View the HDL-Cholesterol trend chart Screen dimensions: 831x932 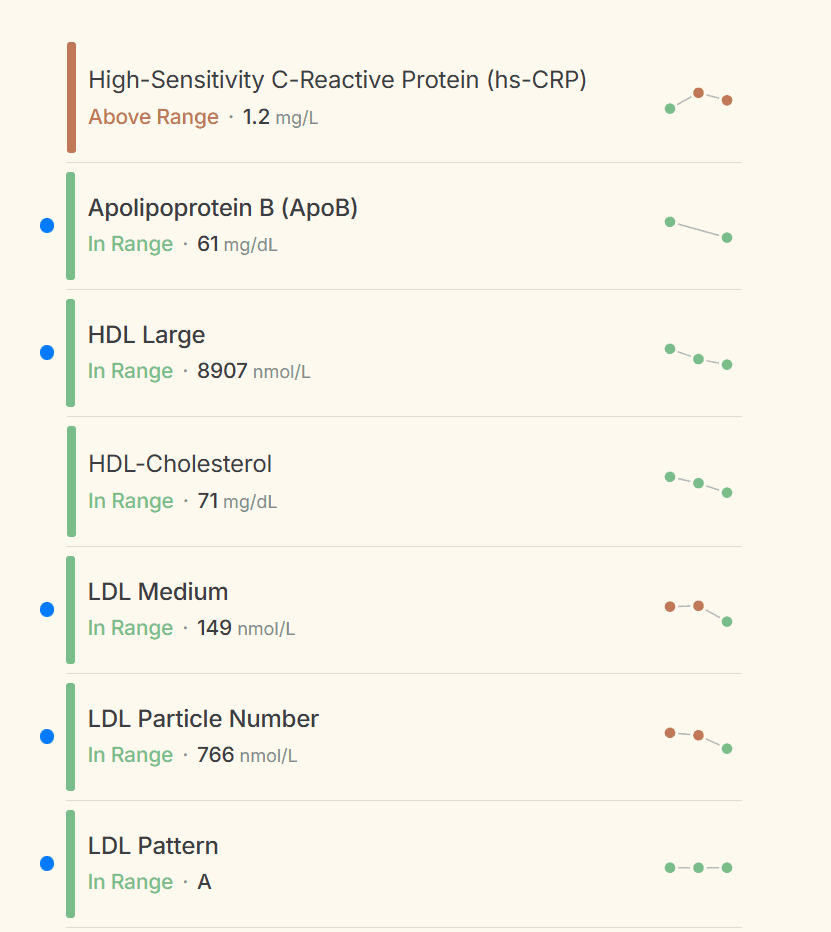698,484
